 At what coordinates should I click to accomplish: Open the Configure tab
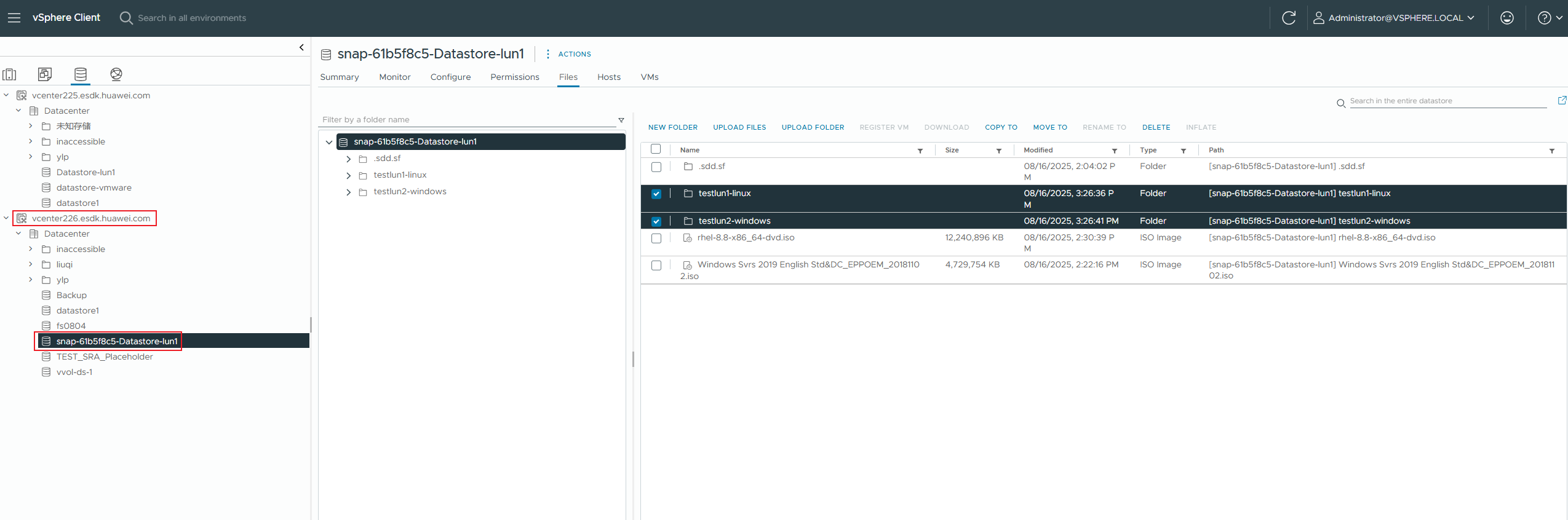450,77
